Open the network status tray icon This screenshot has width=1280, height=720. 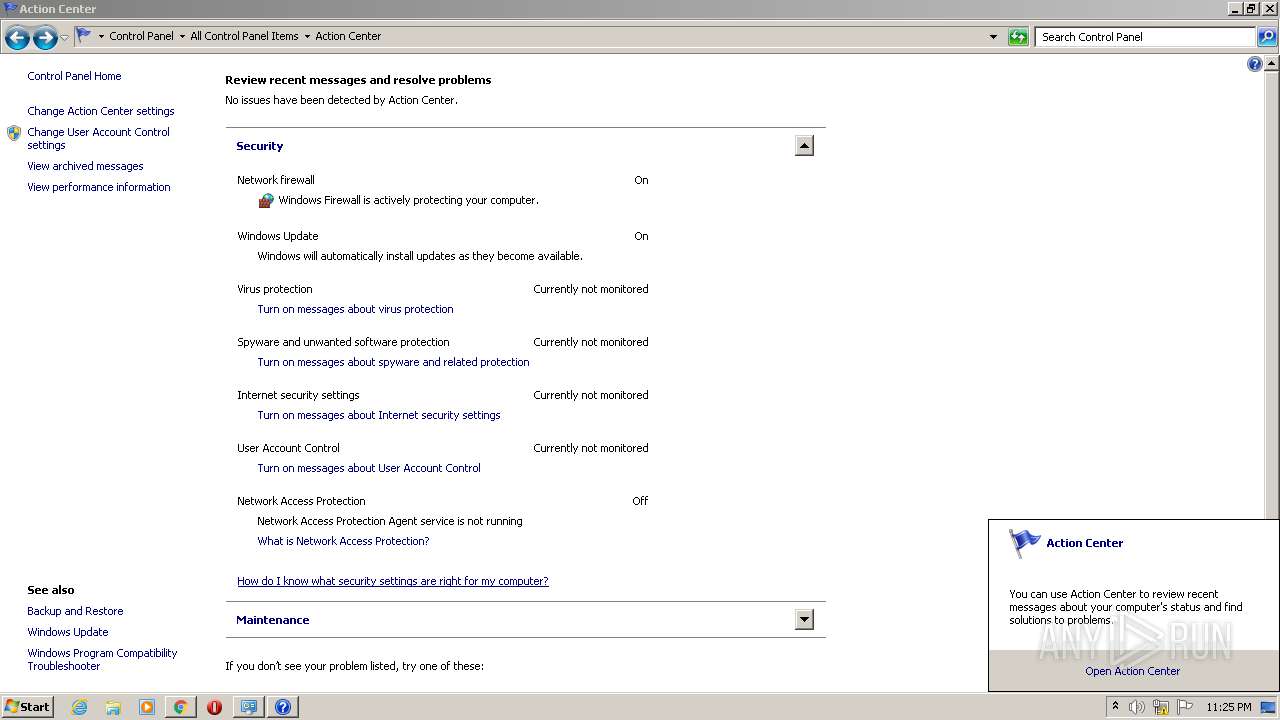(x=1161, y=707)
